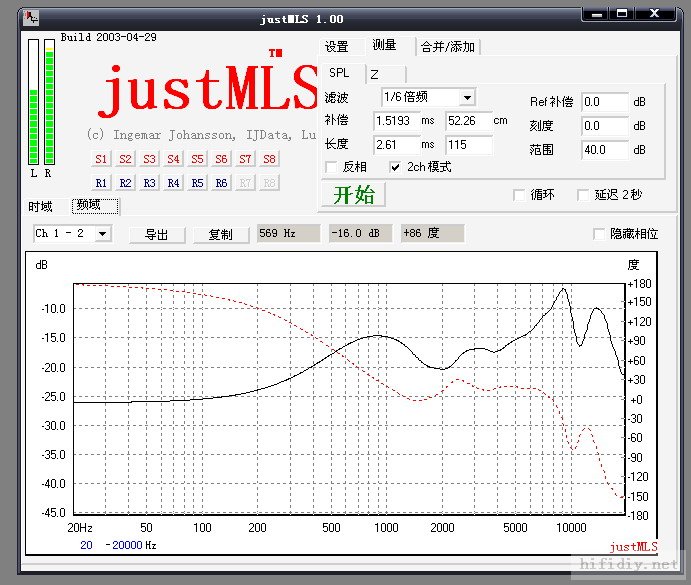Select the S6 store slot

tap(221, 159)
